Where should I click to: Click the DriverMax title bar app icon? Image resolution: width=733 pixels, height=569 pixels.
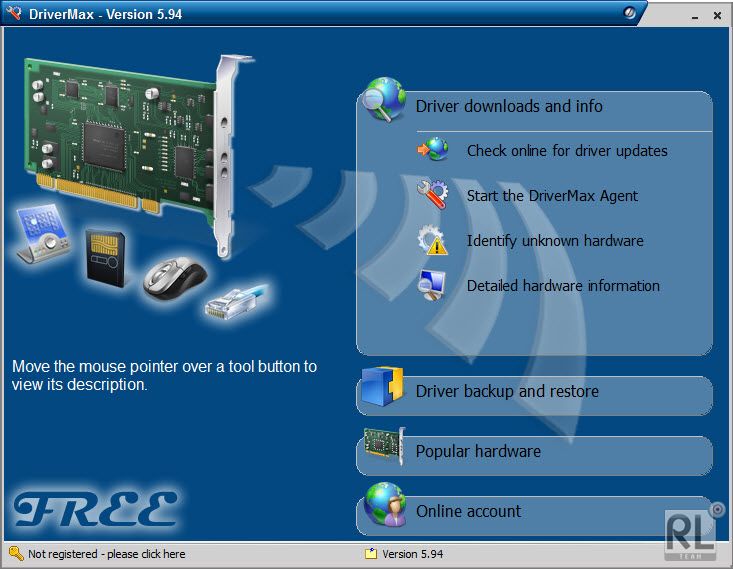pyautogui.click(x=13, y=14)
